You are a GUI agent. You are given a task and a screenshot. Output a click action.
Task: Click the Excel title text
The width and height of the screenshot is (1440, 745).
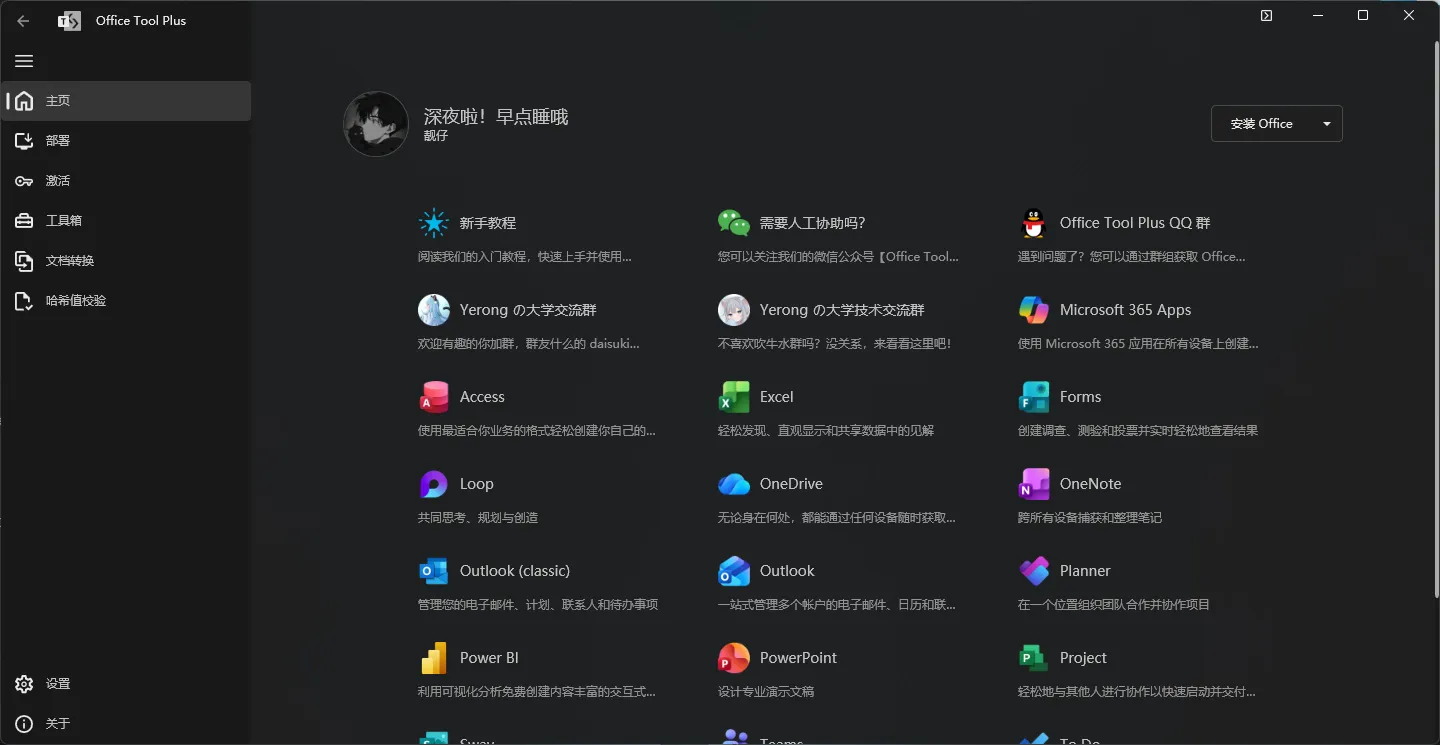777,397
